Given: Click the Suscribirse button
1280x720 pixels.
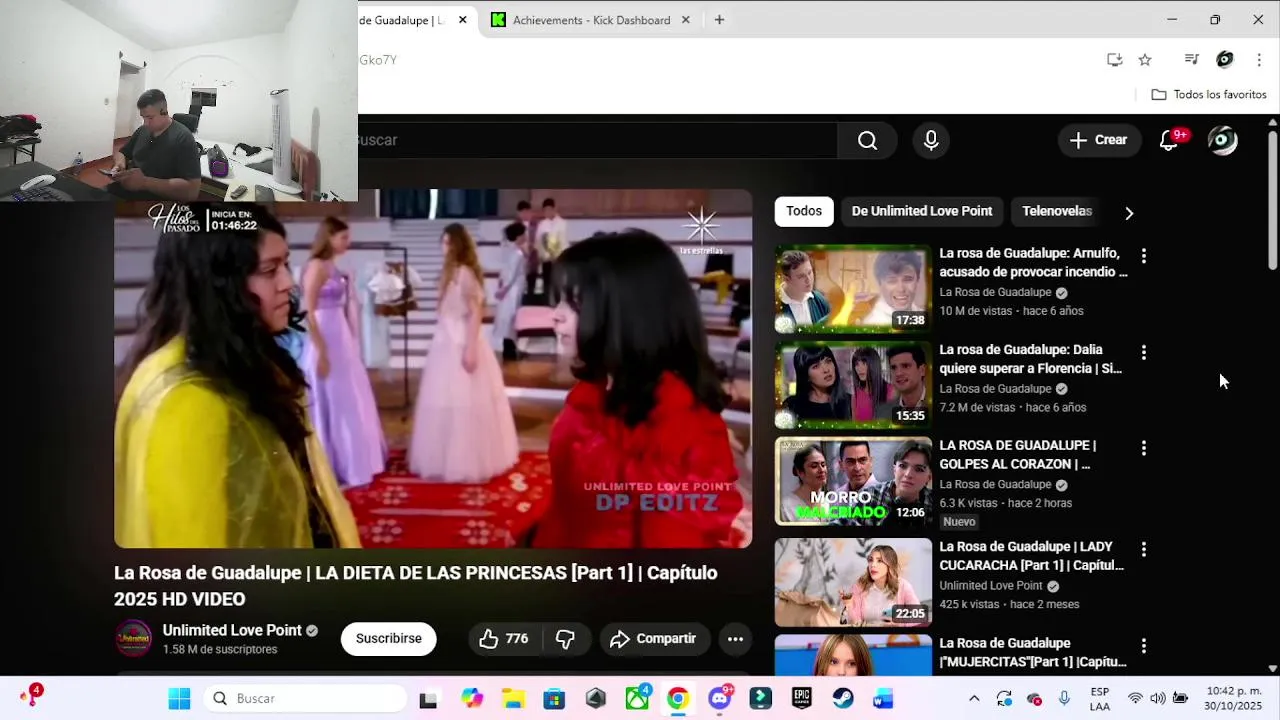Looking at the screenshot, I should (x=389, y=639).
